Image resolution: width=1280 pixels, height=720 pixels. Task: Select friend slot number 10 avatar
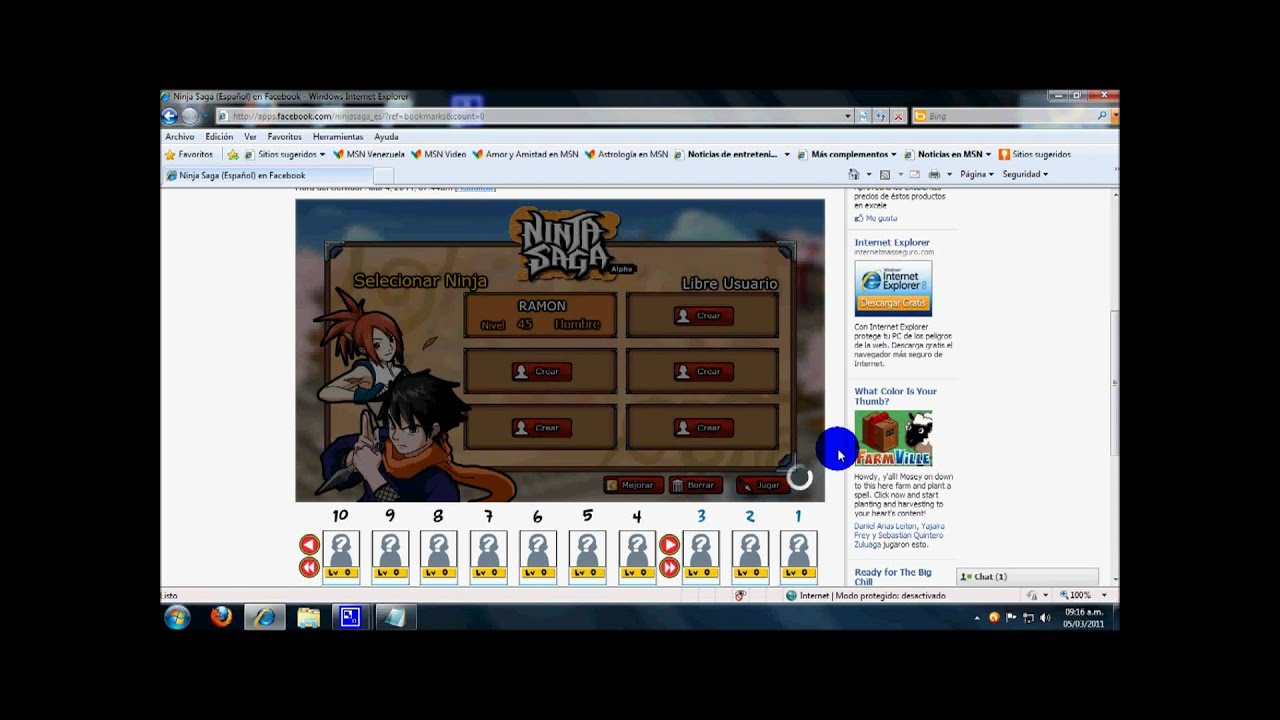(x=341, y=555)
